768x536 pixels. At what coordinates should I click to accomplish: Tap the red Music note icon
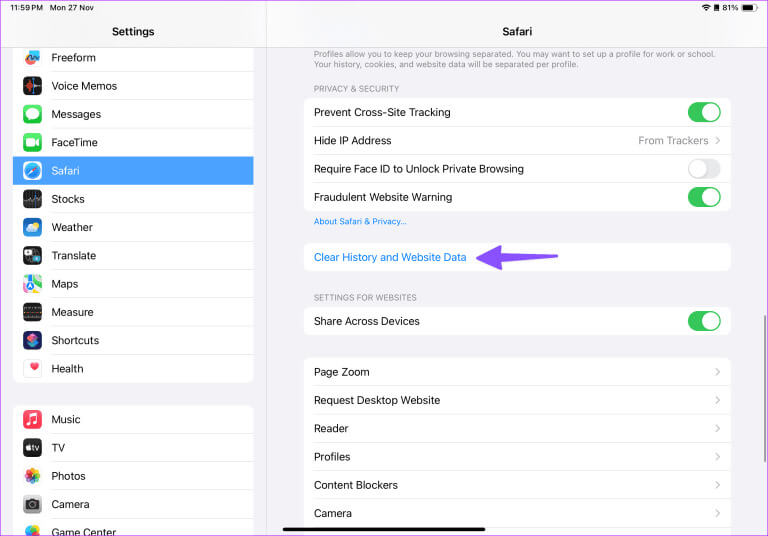tap(32, 419)
